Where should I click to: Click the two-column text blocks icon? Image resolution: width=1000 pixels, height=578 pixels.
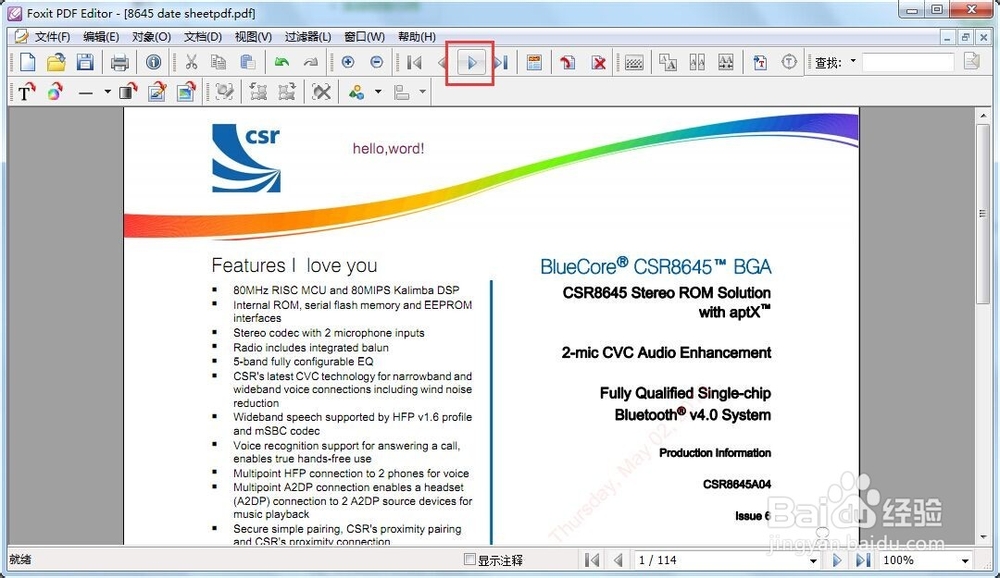[x=696, y=62]
